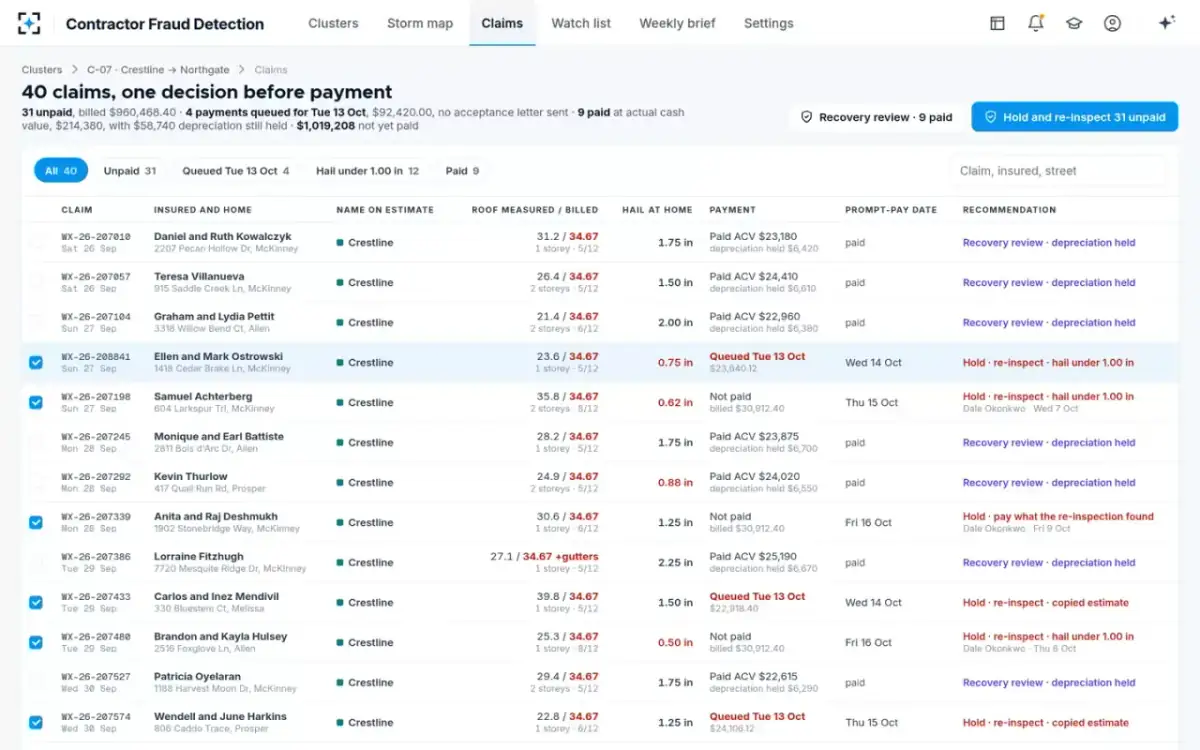Screen dimensions: 1200x750
Task: Open the user account icon
Action: 1112,23
